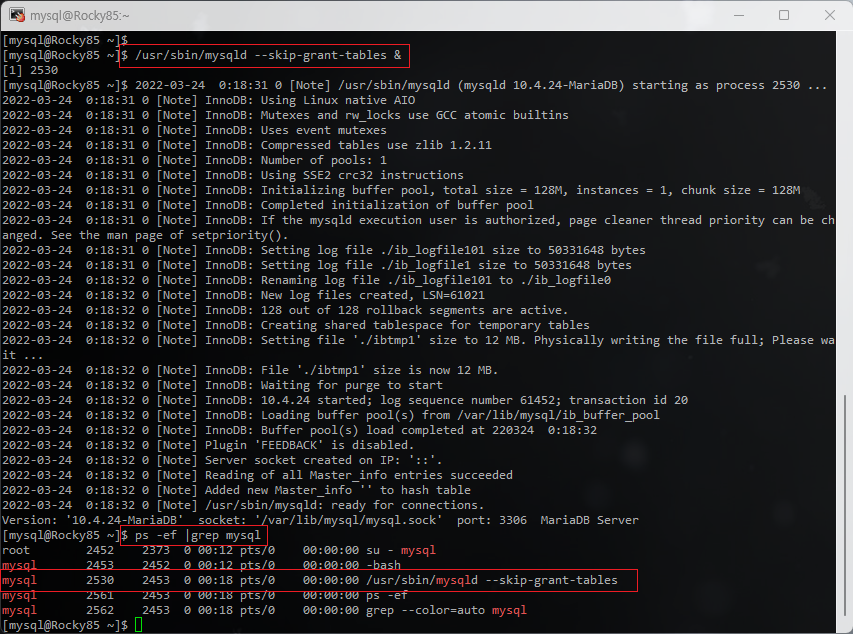Image resolution: width=853 pixels, height=634 pixels.
Task: Close the terminal window
Action: 830,15
